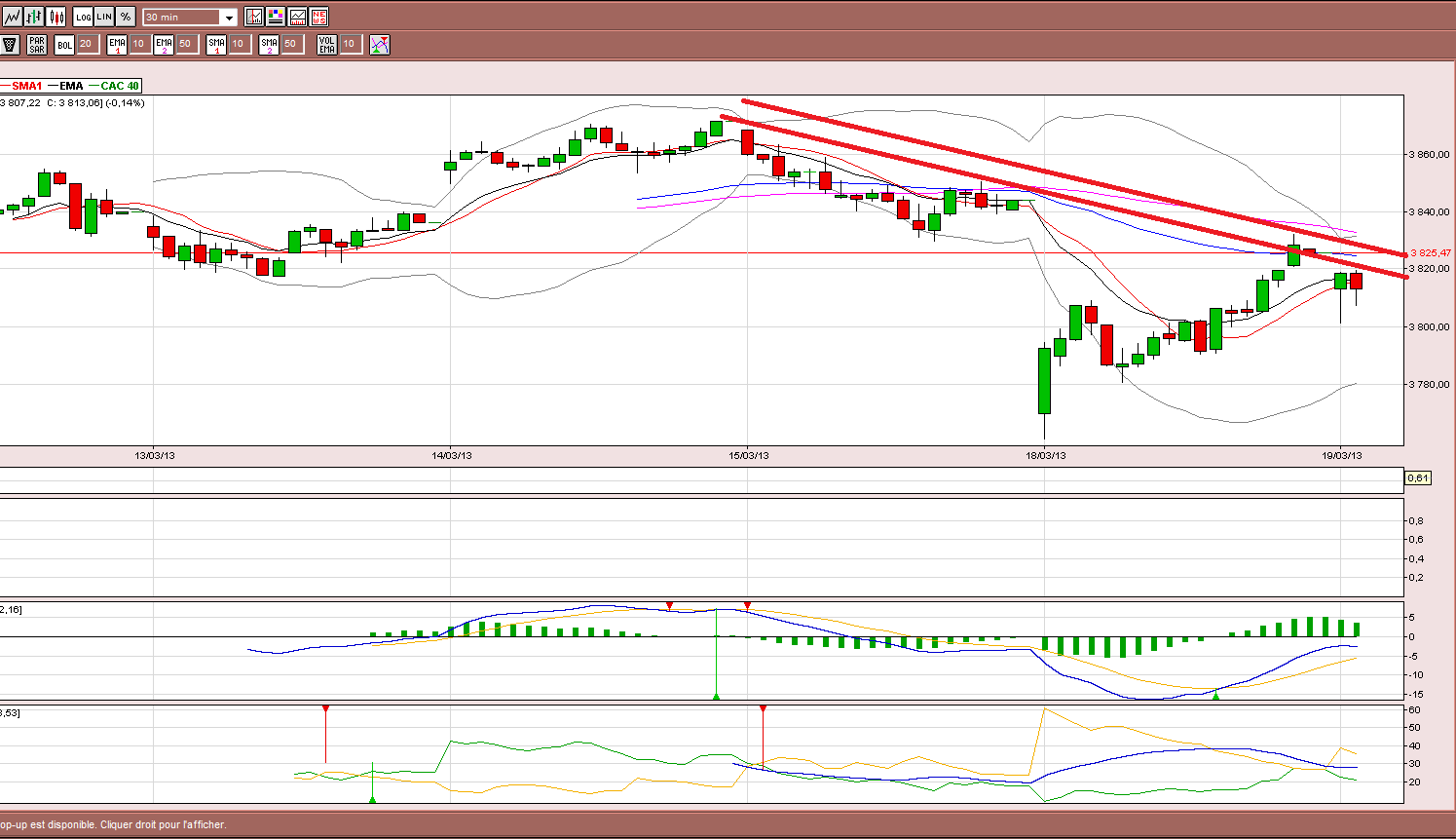Viewport: 1456px width, 839px height.
Task: Click the 15/03/13 date label
Action: (749, 455)
